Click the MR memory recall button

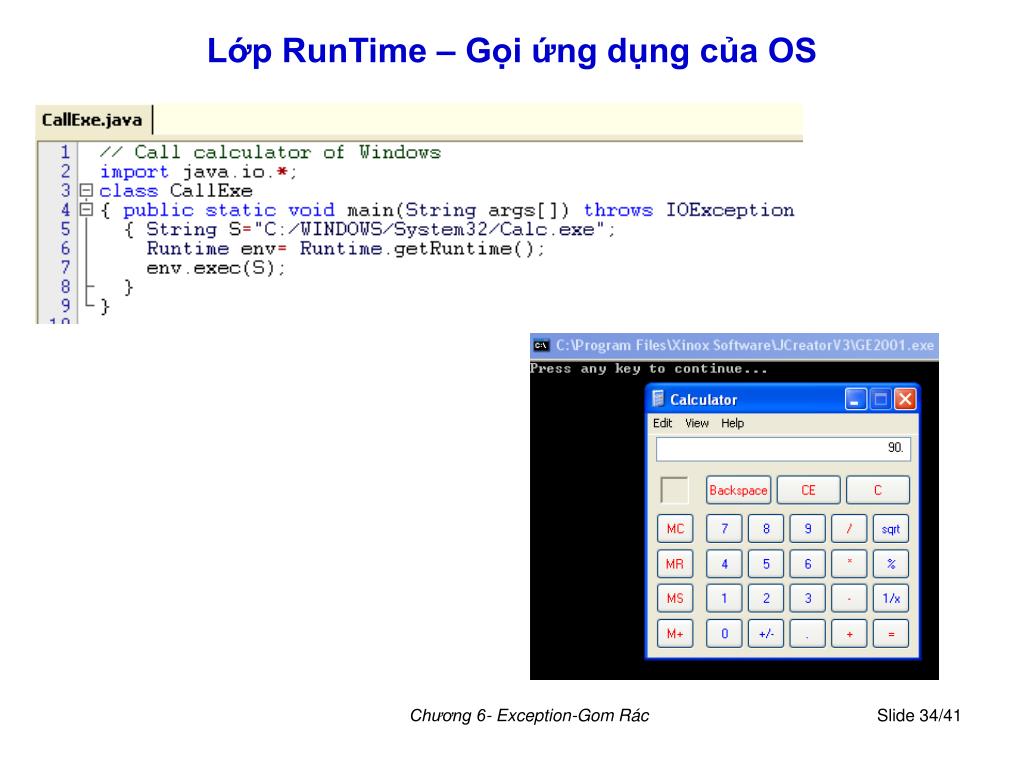click(x=675, y=564)
